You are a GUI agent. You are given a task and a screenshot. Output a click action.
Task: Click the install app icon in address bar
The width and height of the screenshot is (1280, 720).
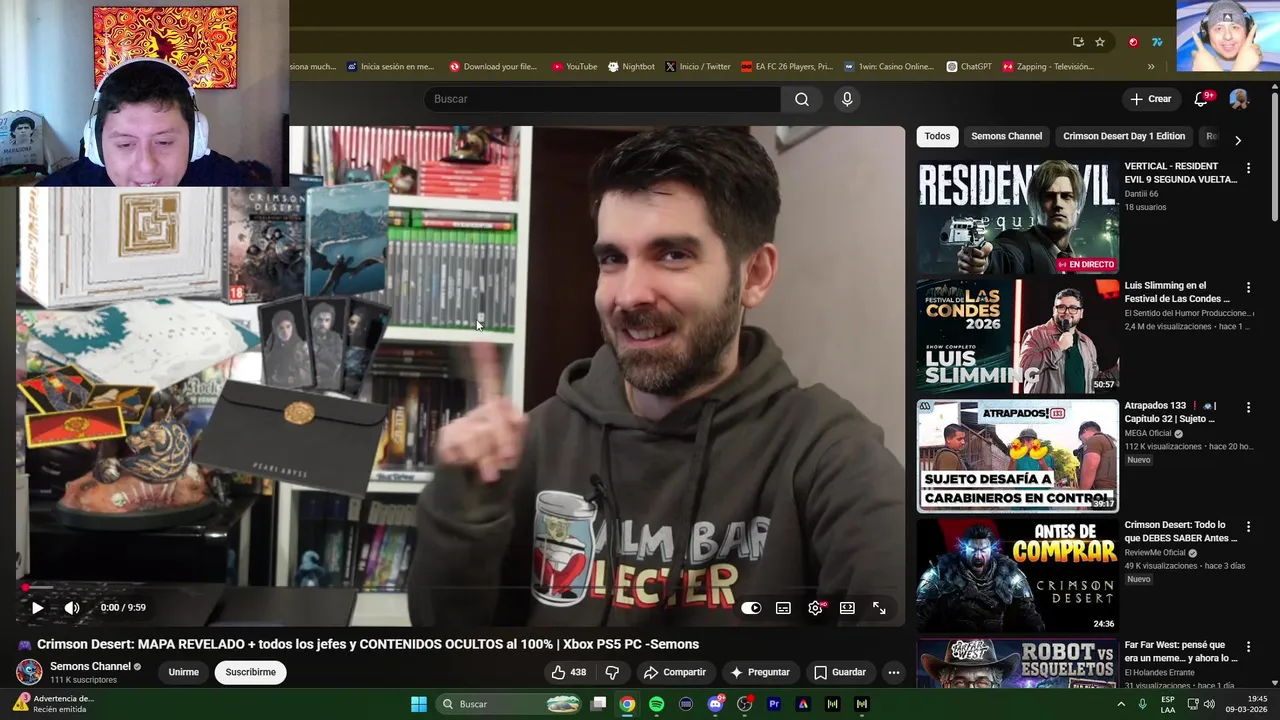pos(1078,42)
